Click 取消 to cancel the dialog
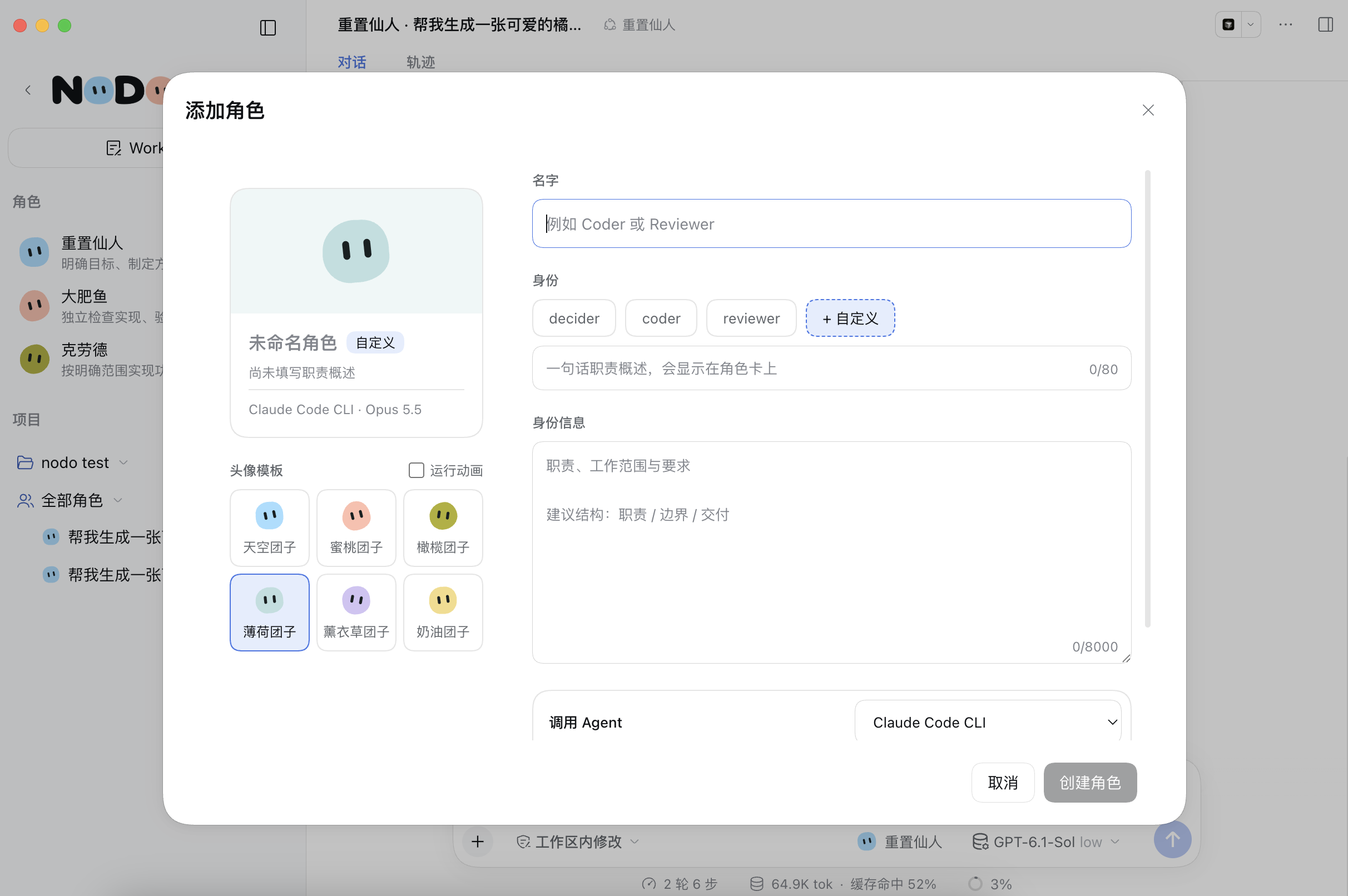 (x=1003, y=782)
